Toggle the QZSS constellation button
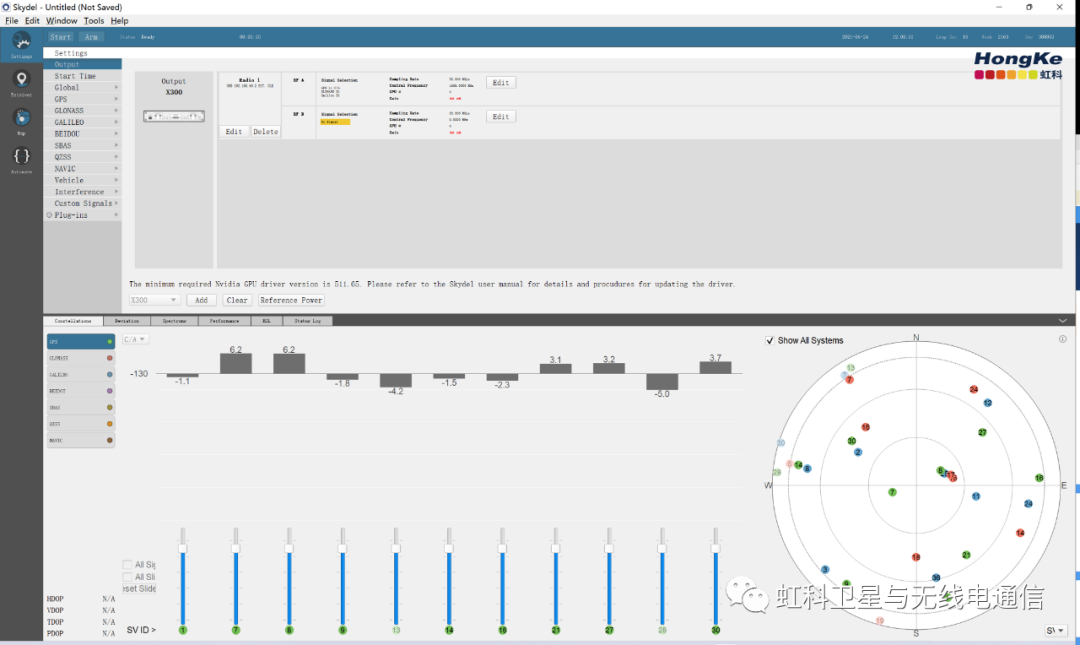Screen dimensions: 1080x645 tap(81, 424)
